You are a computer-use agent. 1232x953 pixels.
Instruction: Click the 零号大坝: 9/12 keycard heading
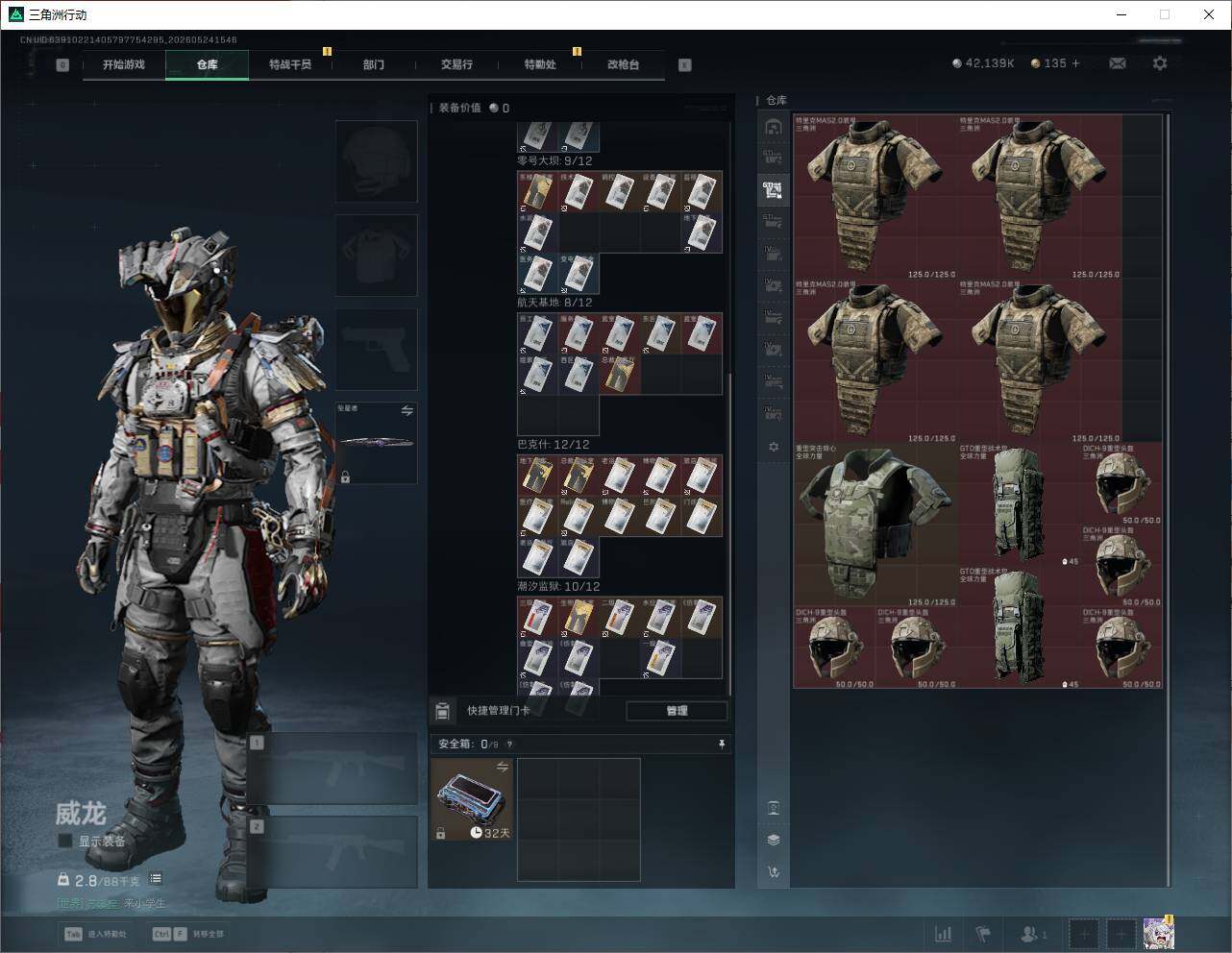(x=554, y=161)
